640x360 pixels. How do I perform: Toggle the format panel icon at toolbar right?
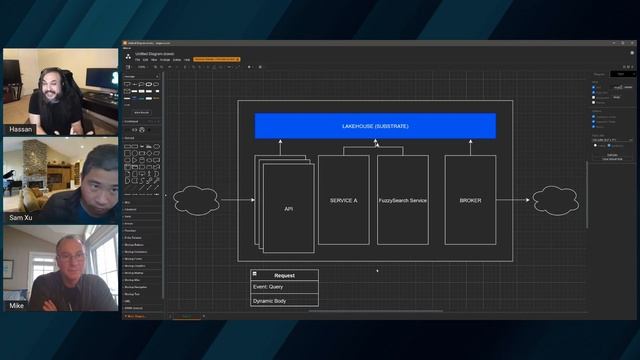pos(629,67)
